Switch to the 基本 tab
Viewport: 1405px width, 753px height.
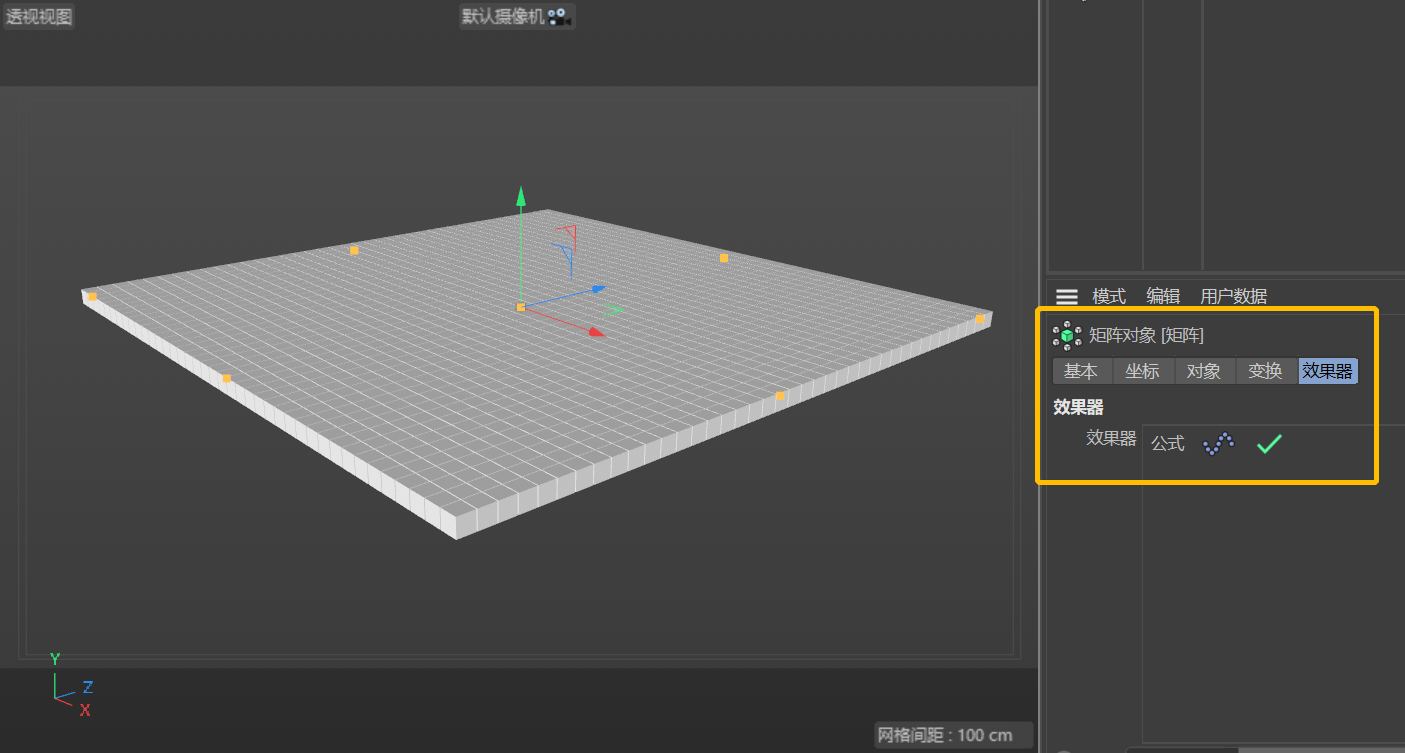1082,371
